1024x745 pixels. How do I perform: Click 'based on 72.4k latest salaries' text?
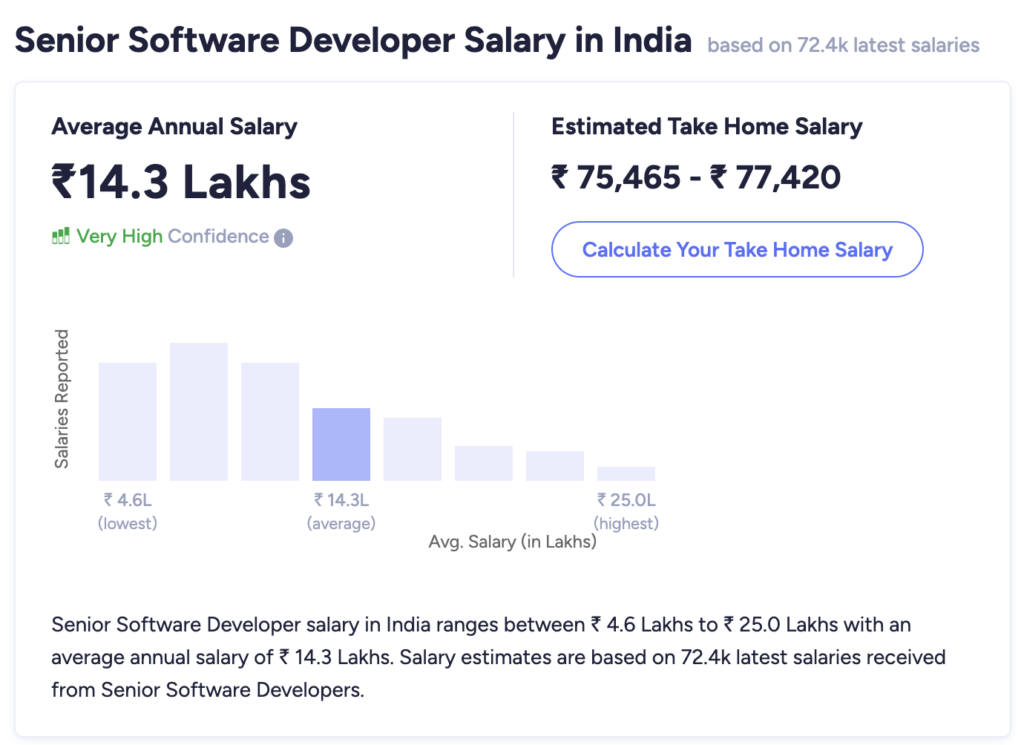pyautogui.click(x=843, y=45)
